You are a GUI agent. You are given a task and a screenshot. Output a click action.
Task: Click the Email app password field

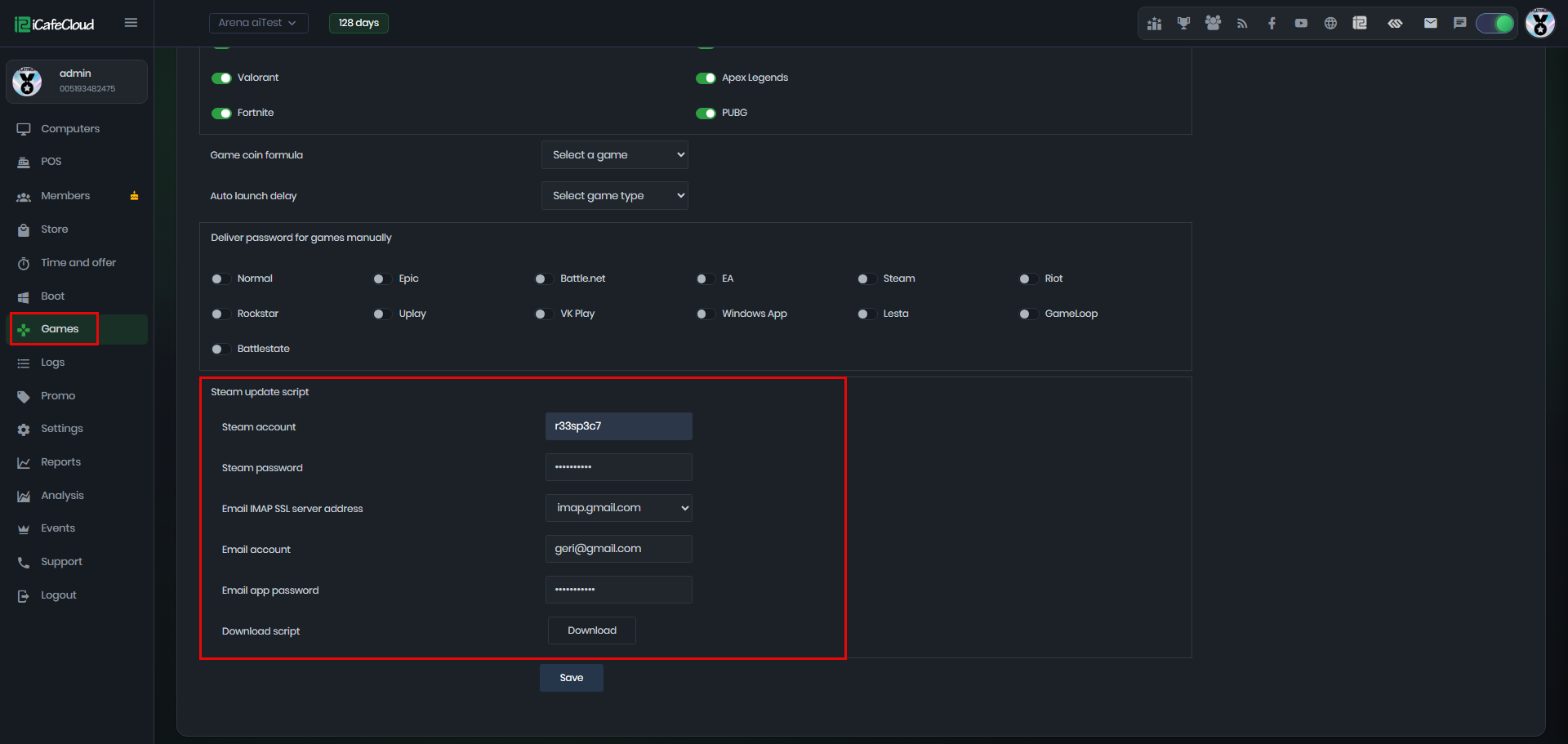click(x=619, y=590)
